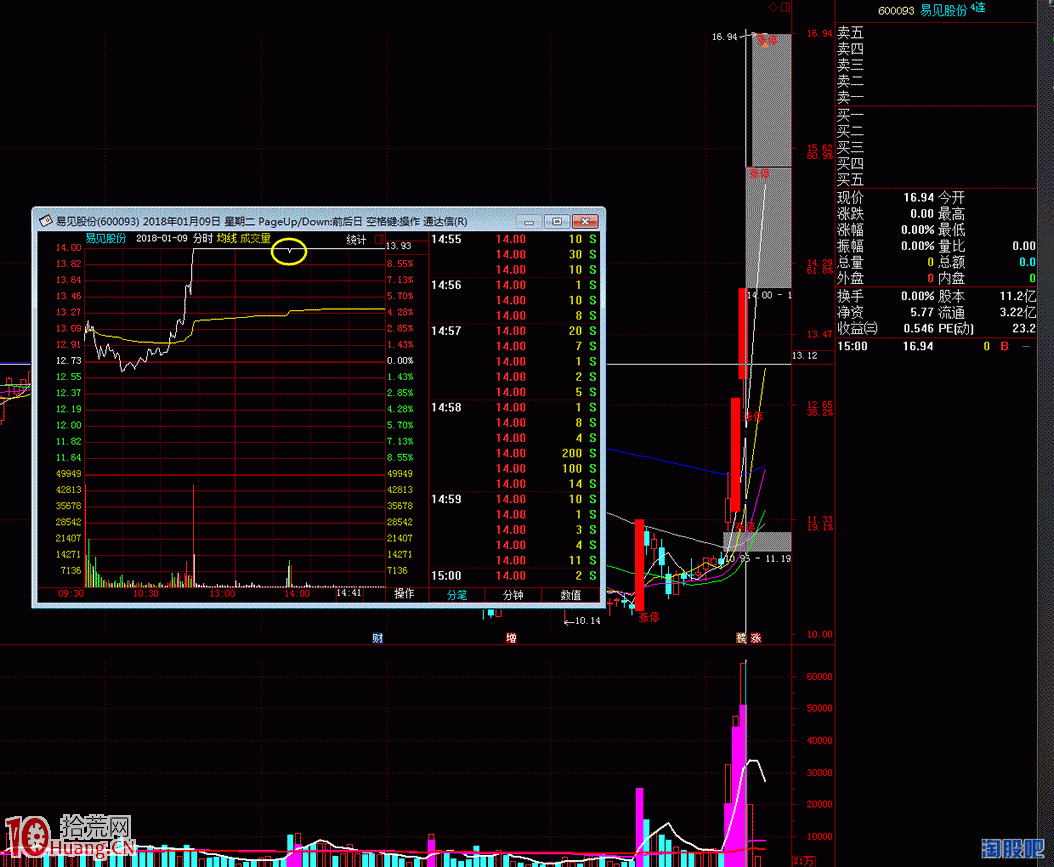Viewport: 1054px width, 867px height.
Task: Click the 易见股份 name in intraday header
Action: tap(106, 239)
